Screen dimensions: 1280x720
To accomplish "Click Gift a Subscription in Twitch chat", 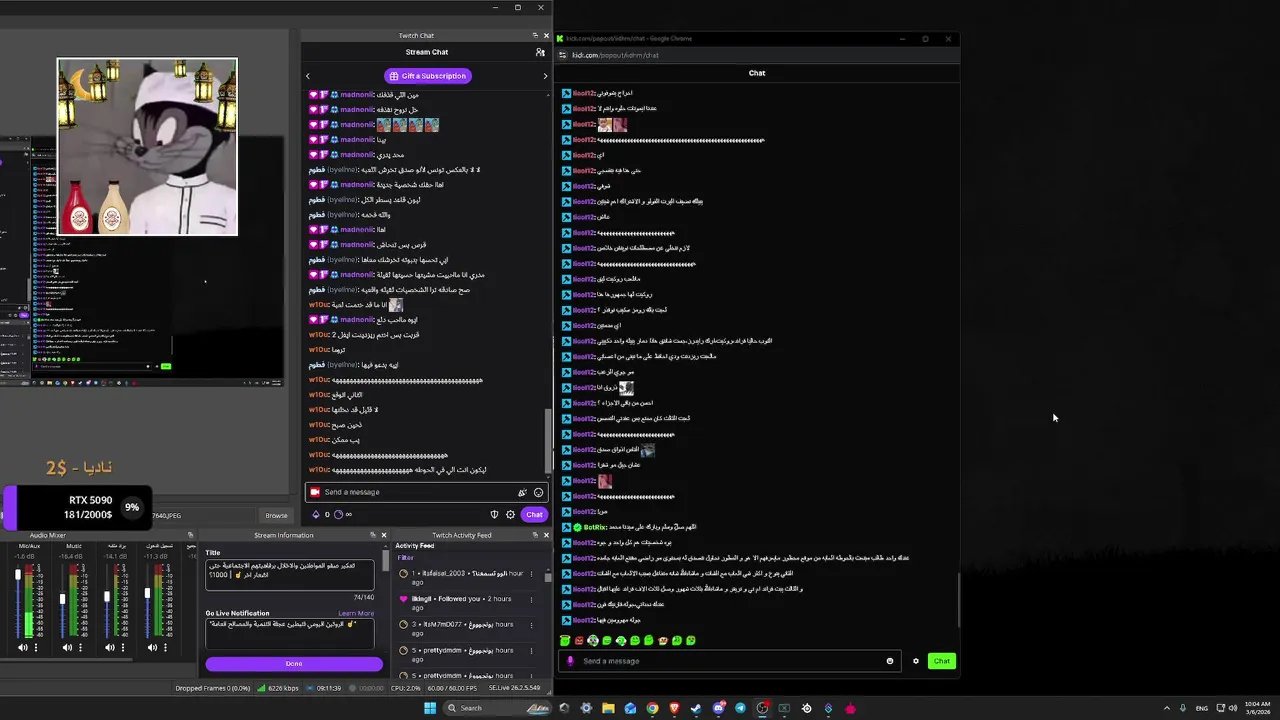I will coord(427,76).
